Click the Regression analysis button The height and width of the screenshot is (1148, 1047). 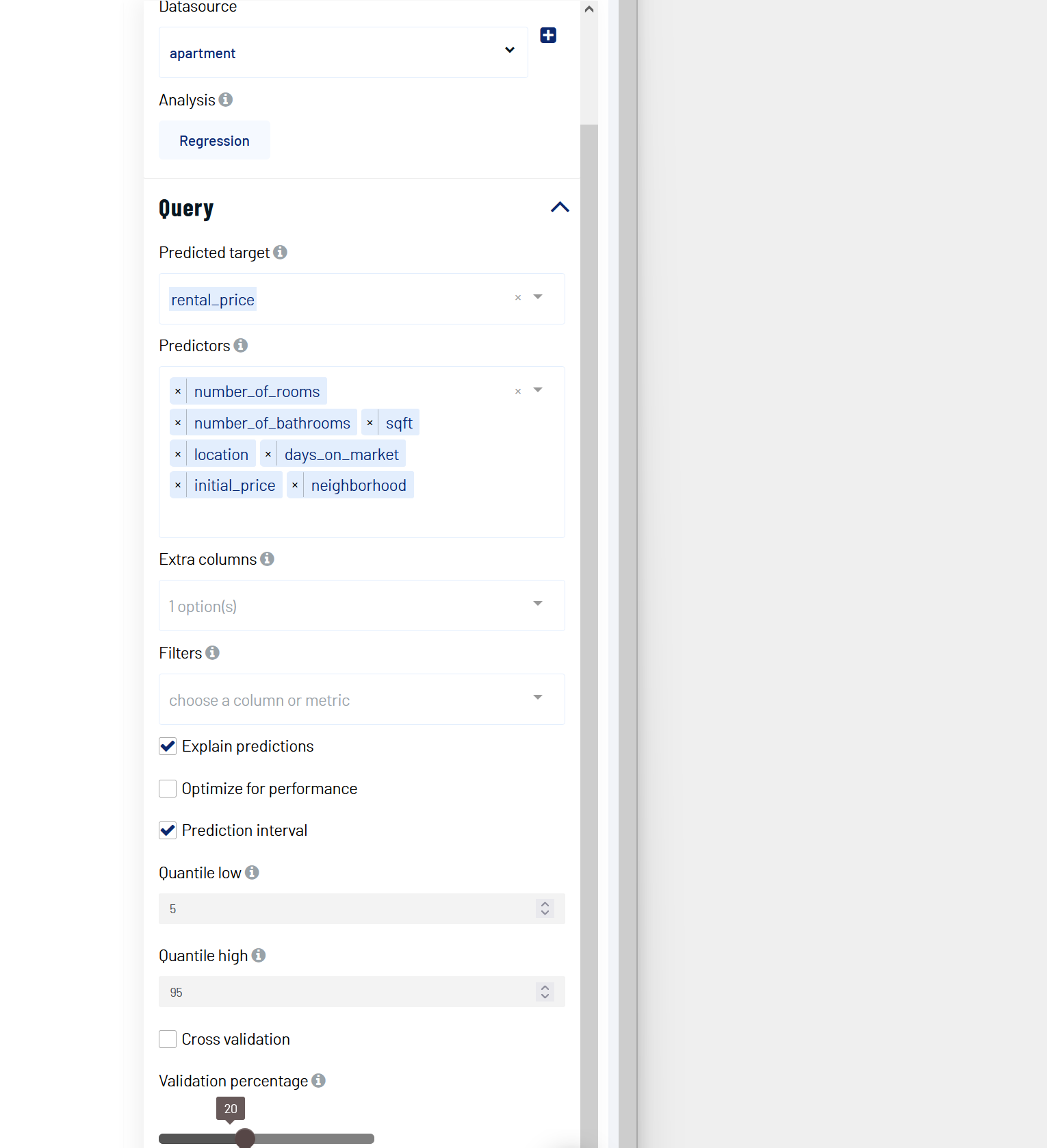coord(214,140)
